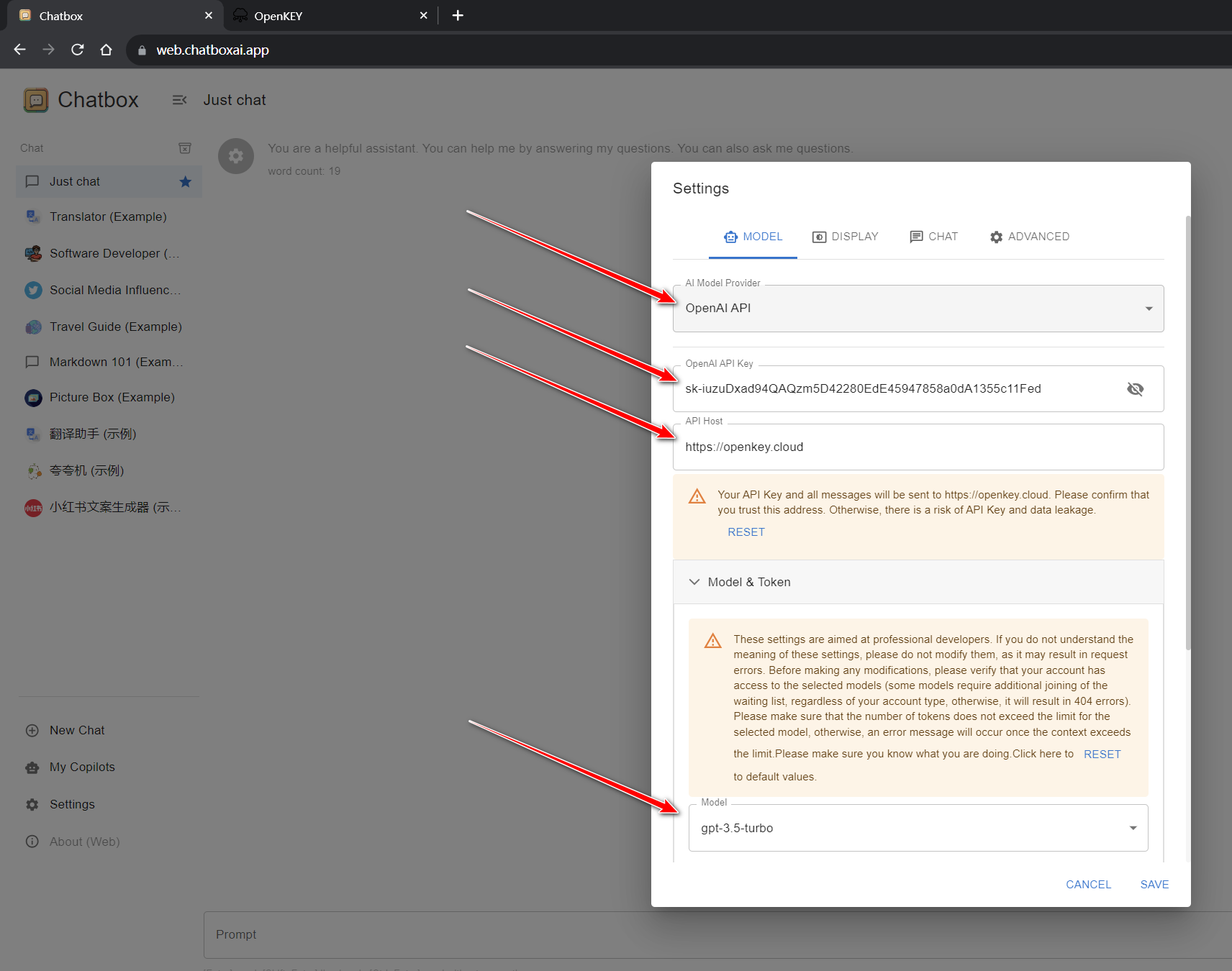Cancel the settings dialog
This screenshot has width=1232, height=971.
point(1088,885)
